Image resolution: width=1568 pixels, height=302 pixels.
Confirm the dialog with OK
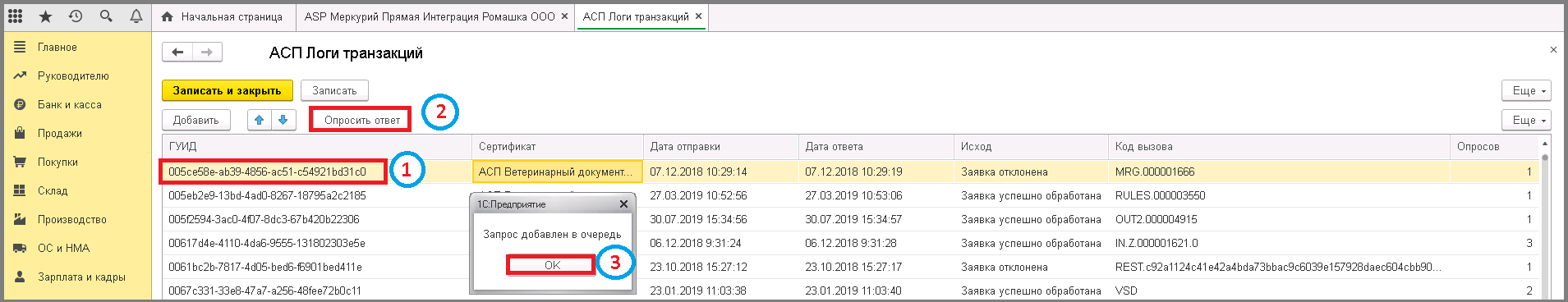(552, 265)
